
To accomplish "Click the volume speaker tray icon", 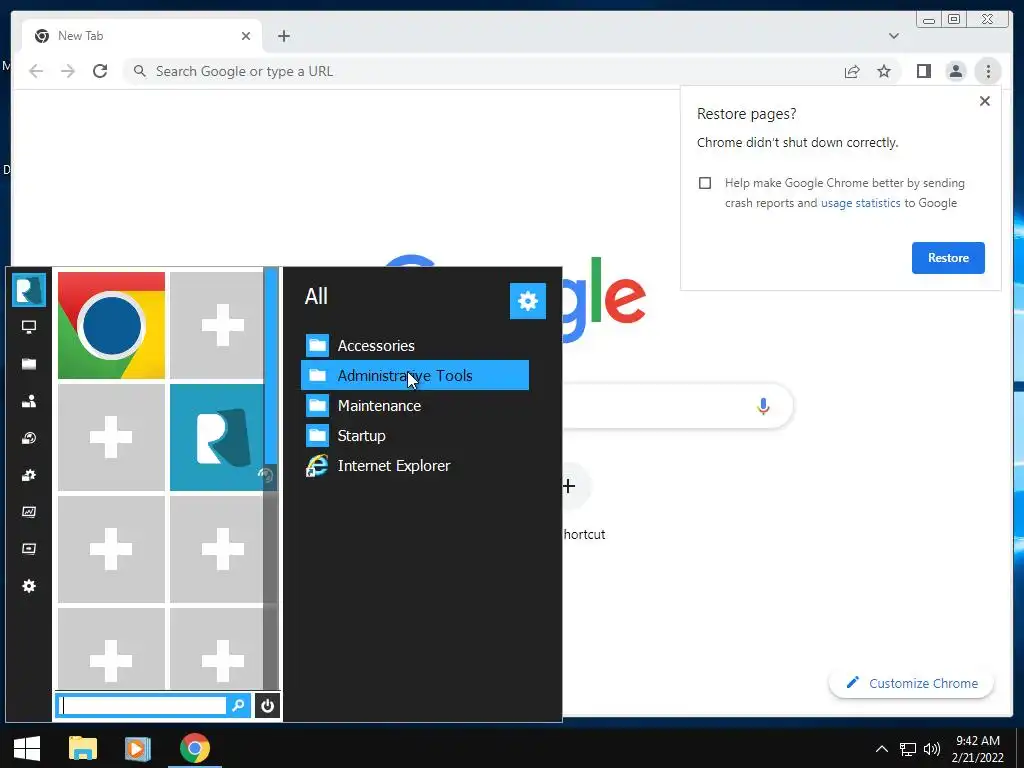I will (932, 749).
